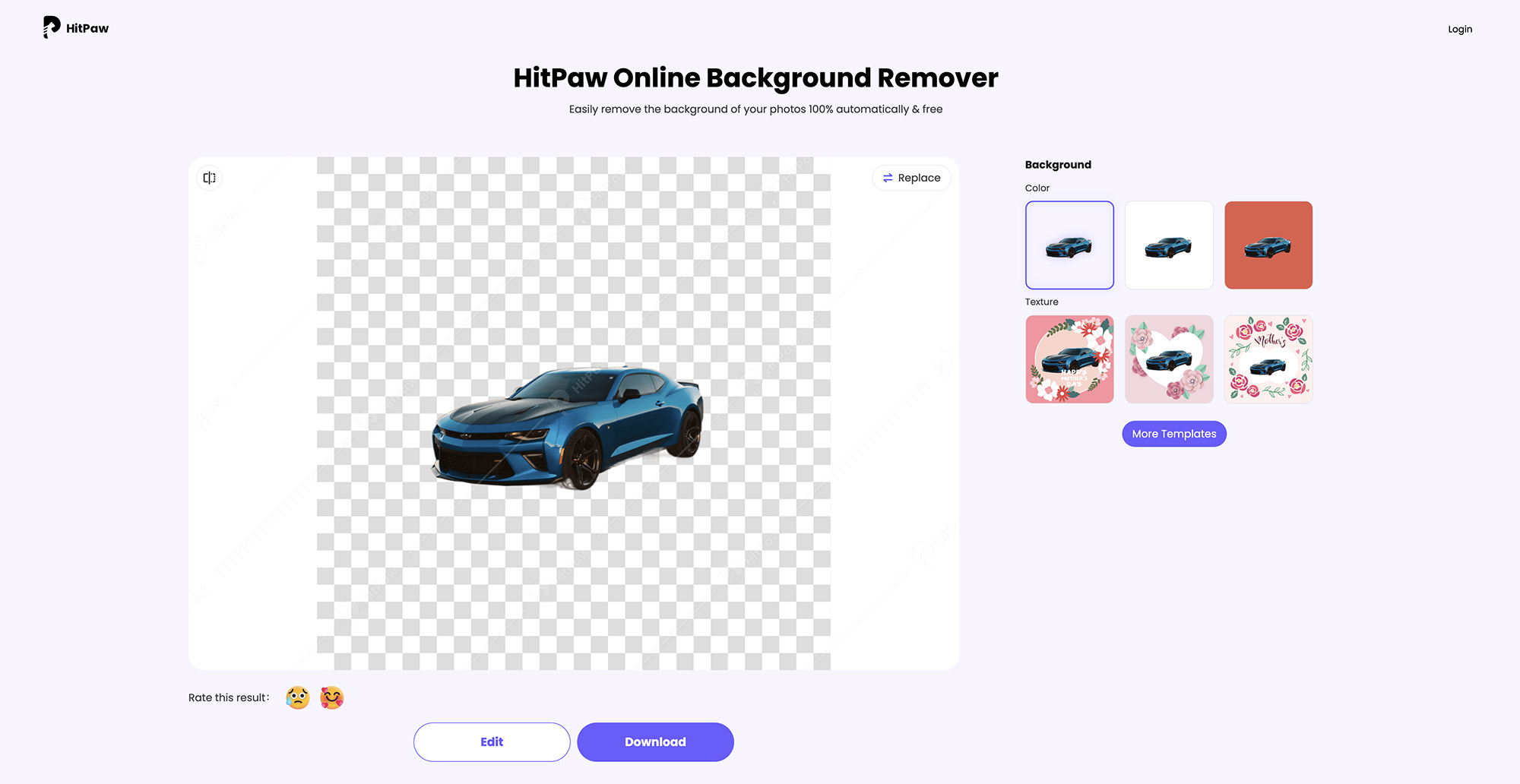1520x784 pixels.
Task: Select the transparent background option
Action: point(1069,245)
